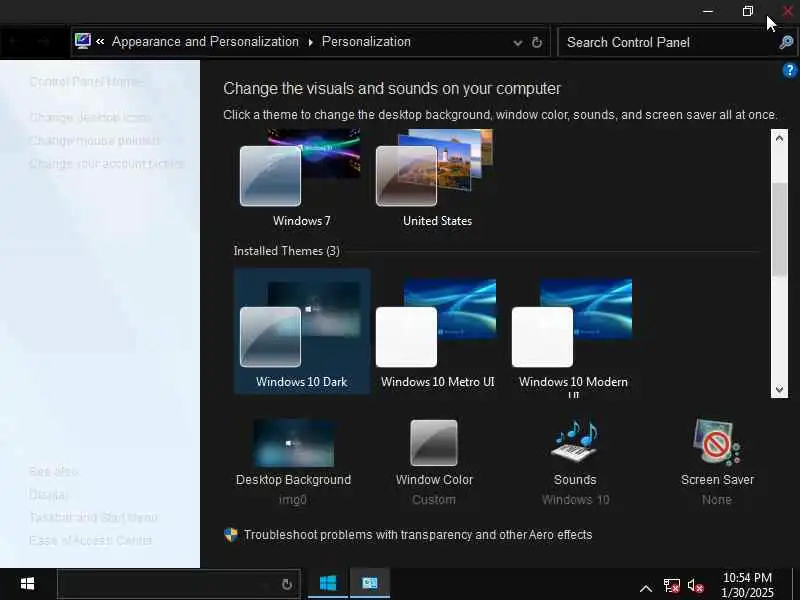
Task: Switch to the Windows logo taskbar app
Action: click(328, 583)
